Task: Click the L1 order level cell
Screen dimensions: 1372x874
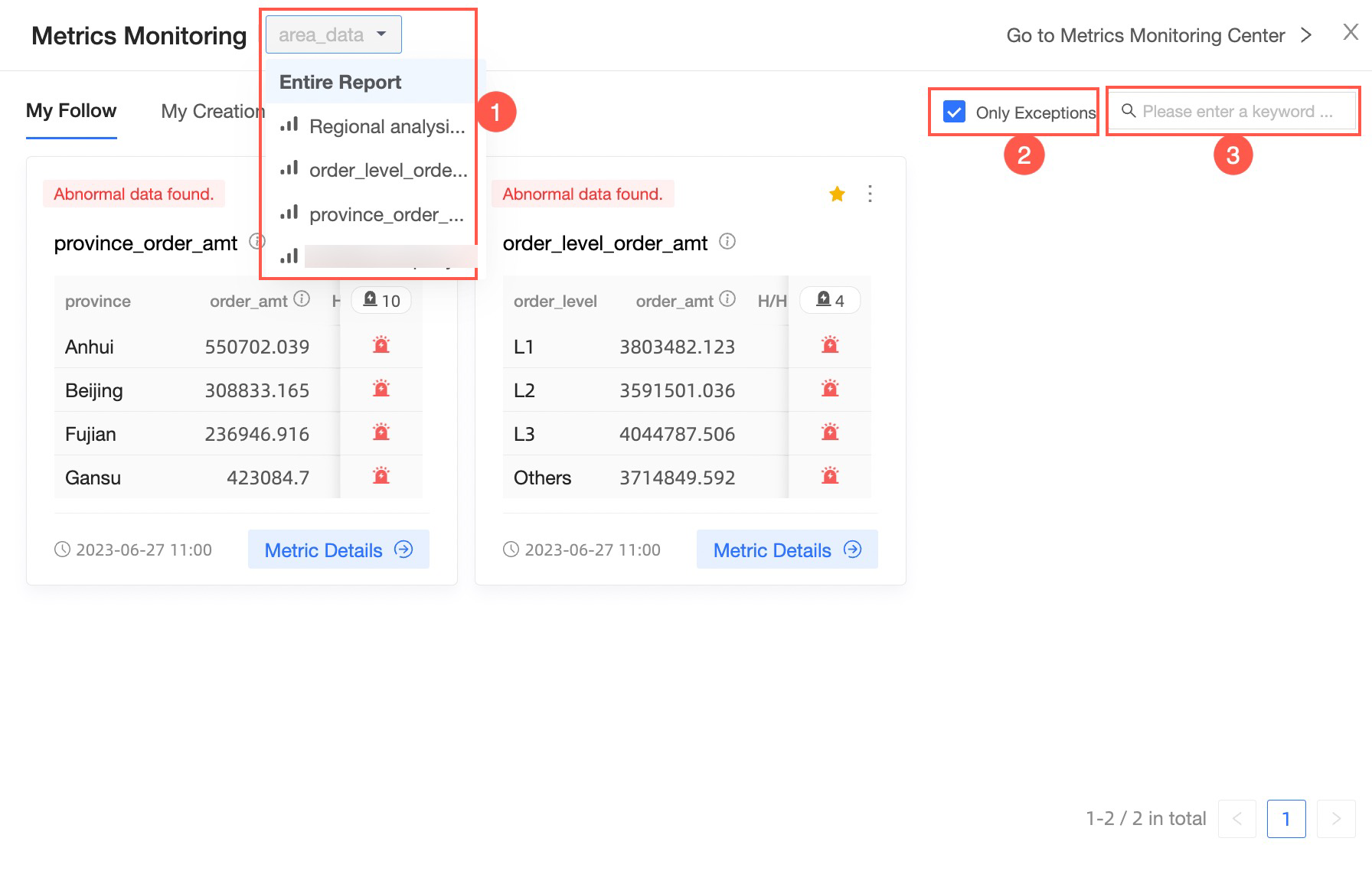Action: pos(524,347)
